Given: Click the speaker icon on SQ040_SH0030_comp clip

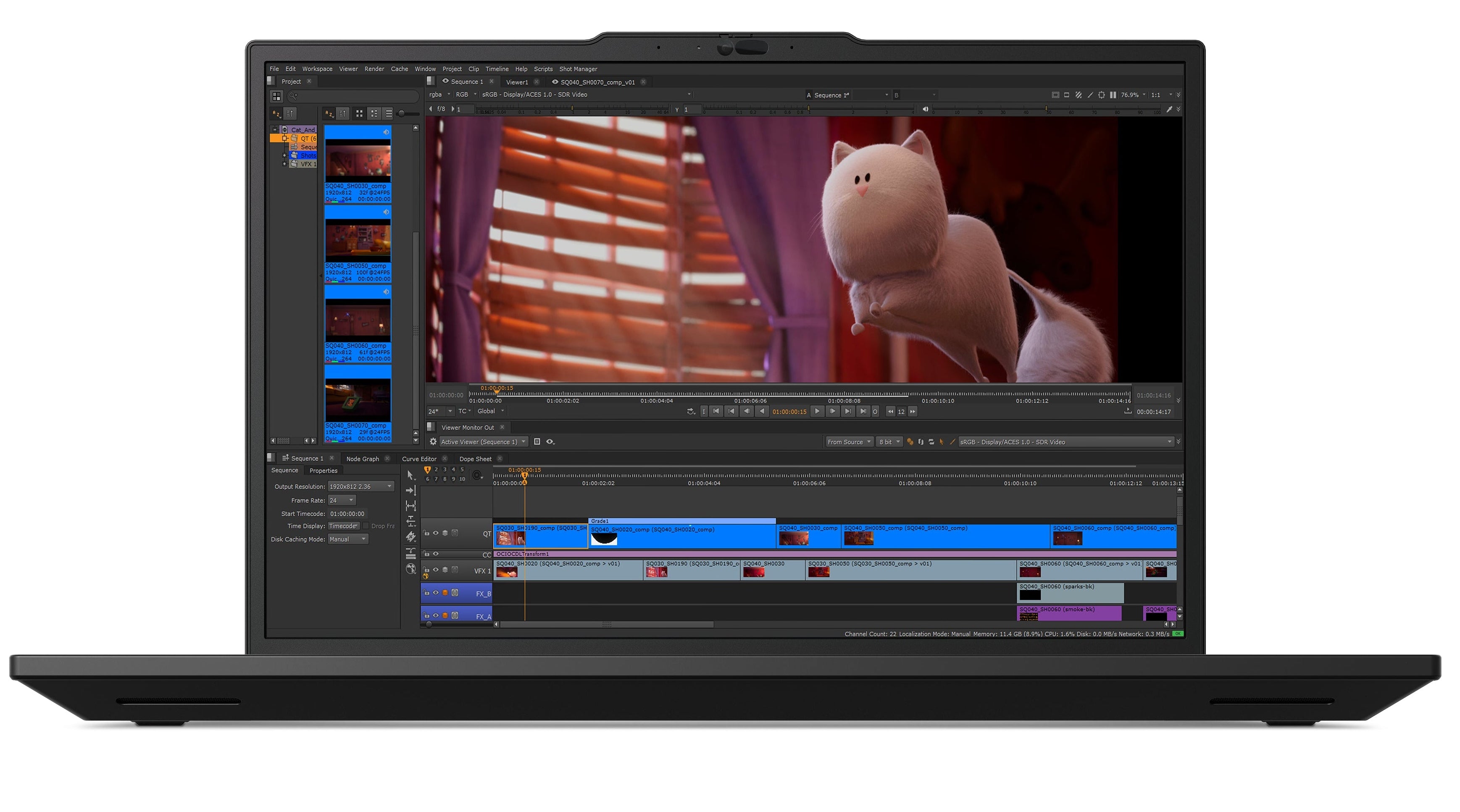Looking at the screenshot, I should click(x=386, y=132).
